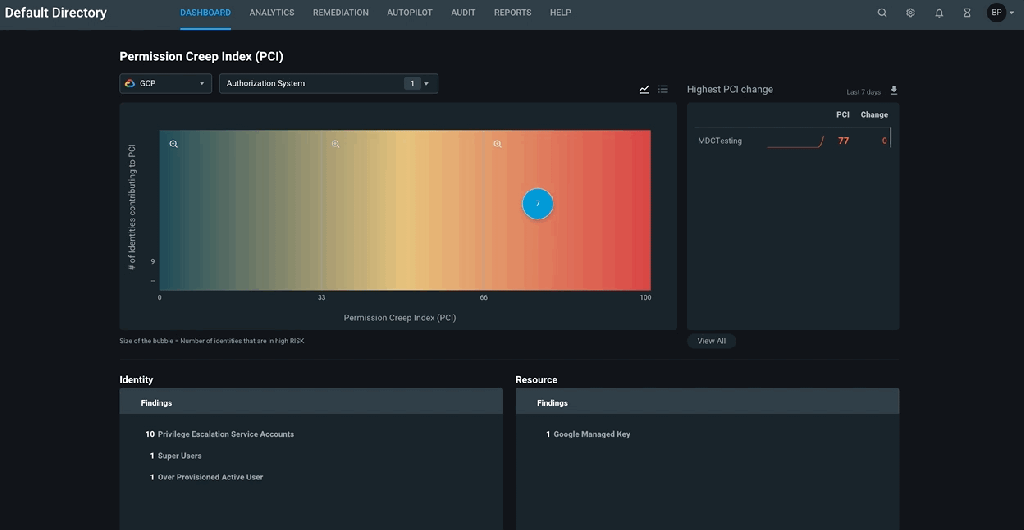Open the Remediation tab
Viewport: 1024px width, 530px height.
tap(340, 13)
